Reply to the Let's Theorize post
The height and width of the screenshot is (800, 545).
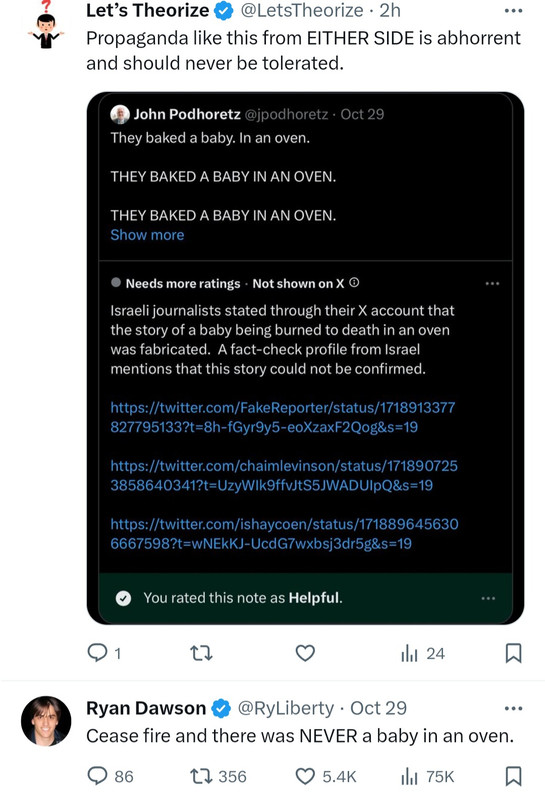click(97, 653)
